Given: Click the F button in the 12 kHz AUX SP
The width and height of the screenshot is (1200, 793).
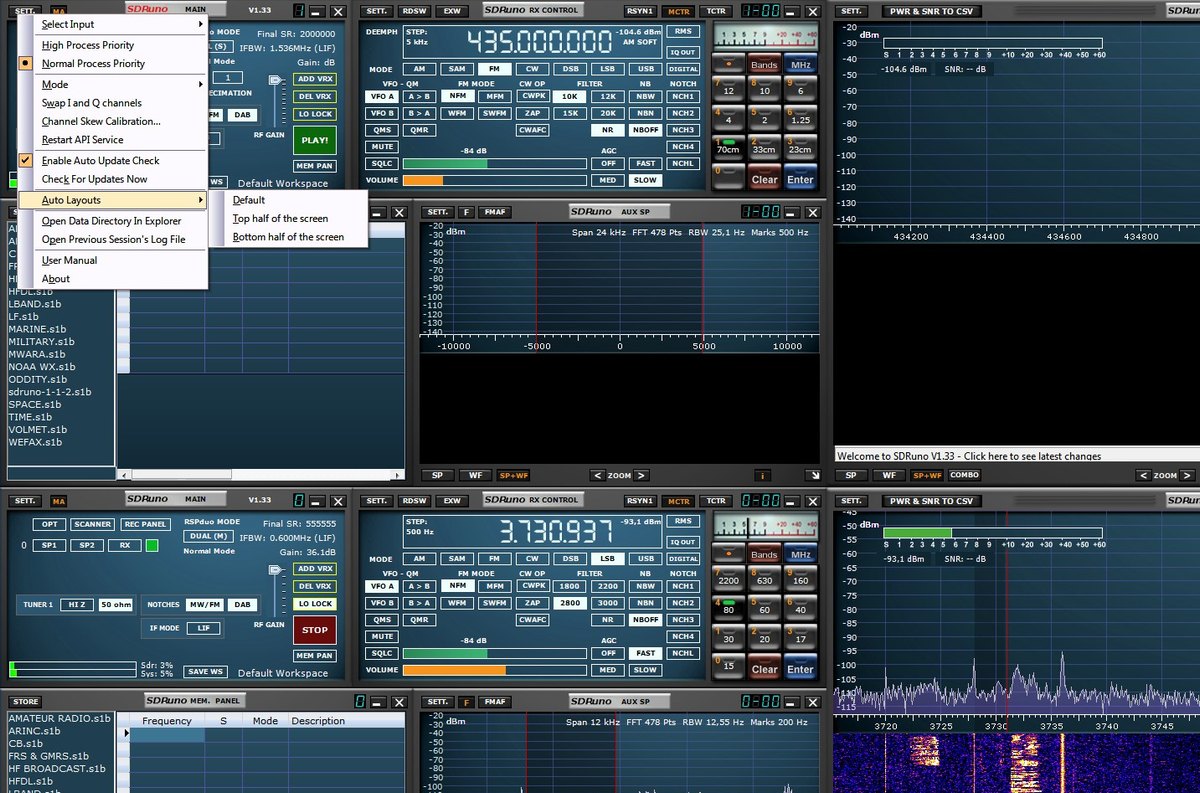Looking at the screenshot, I should click(467, 702).
